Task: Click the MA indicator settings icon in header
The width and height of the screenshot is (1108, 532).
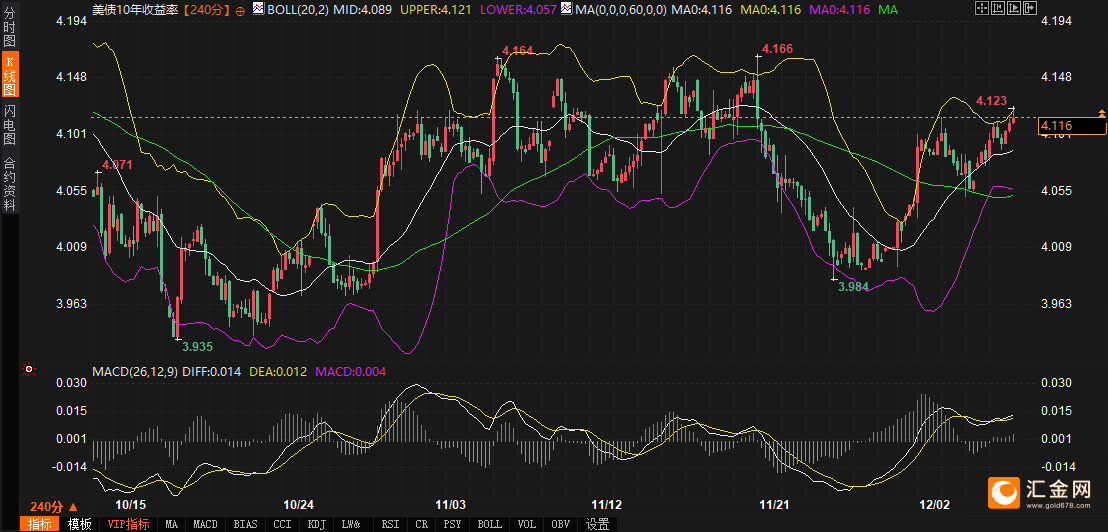Action: pos(568,9)
